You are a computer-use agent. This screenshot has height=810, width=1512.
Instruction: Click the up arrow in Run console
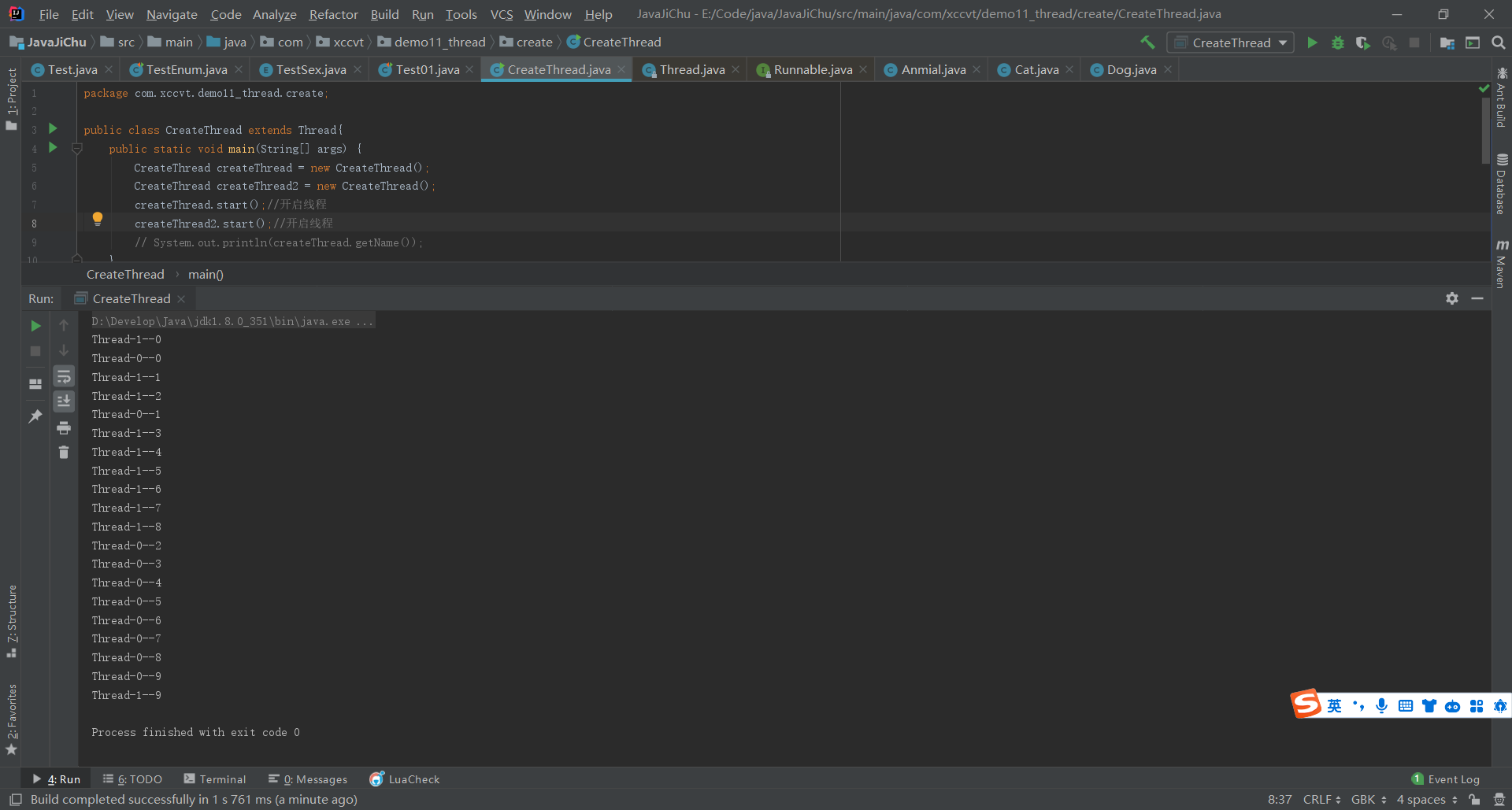[64, 325]
